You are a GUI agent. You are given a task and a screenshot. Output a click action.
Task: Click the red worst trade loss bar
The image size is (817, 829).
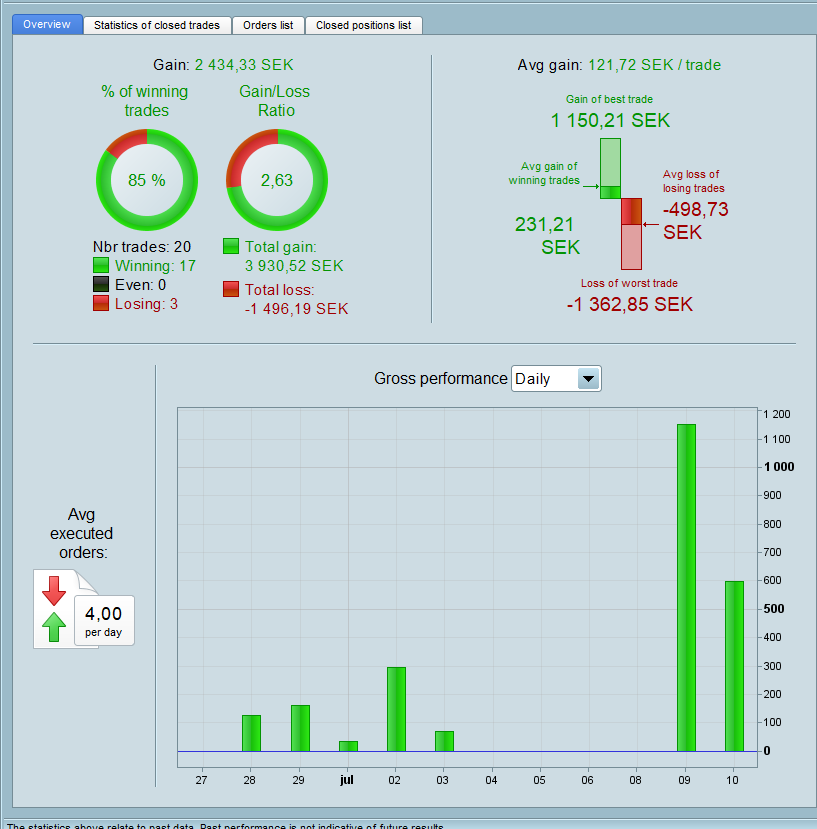[x=631, y=234]
